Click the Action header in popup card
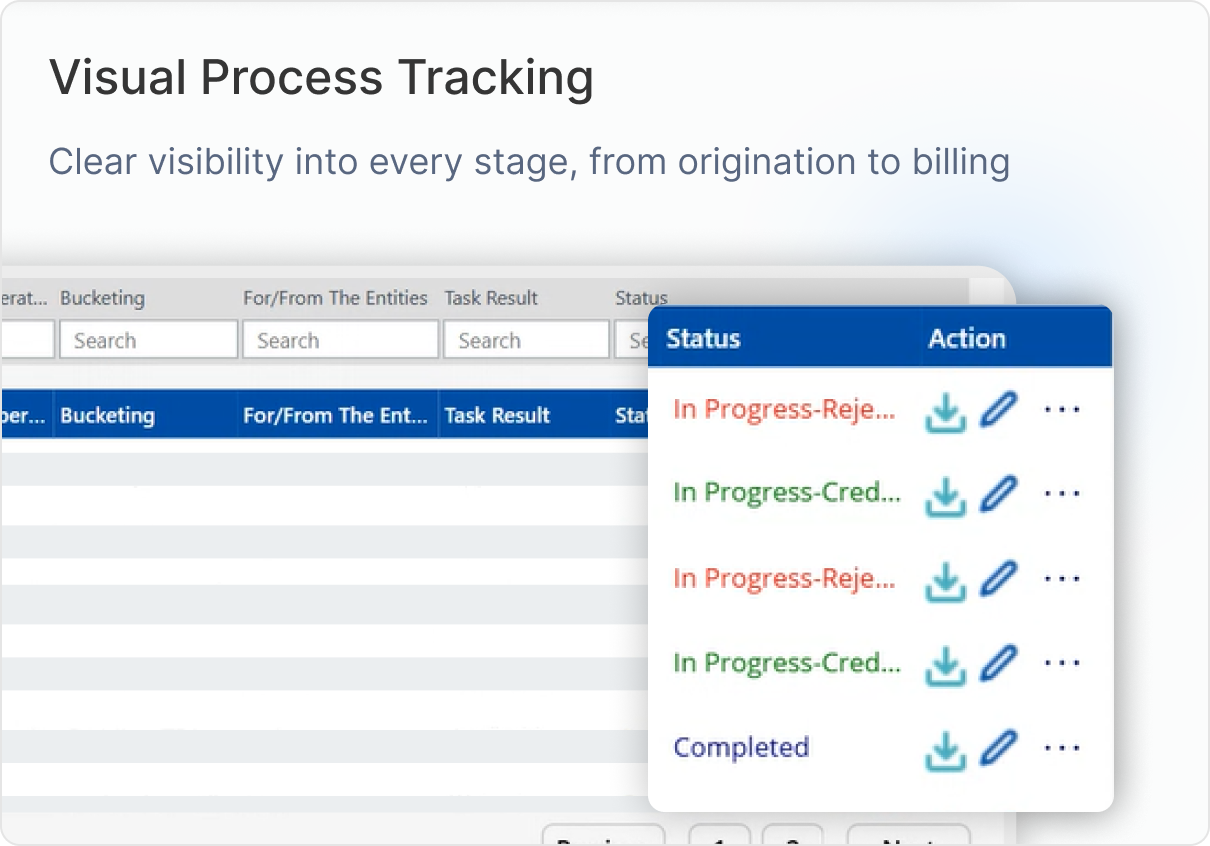This screenshot has width=1210, height=846. click(x=966, y=338)
